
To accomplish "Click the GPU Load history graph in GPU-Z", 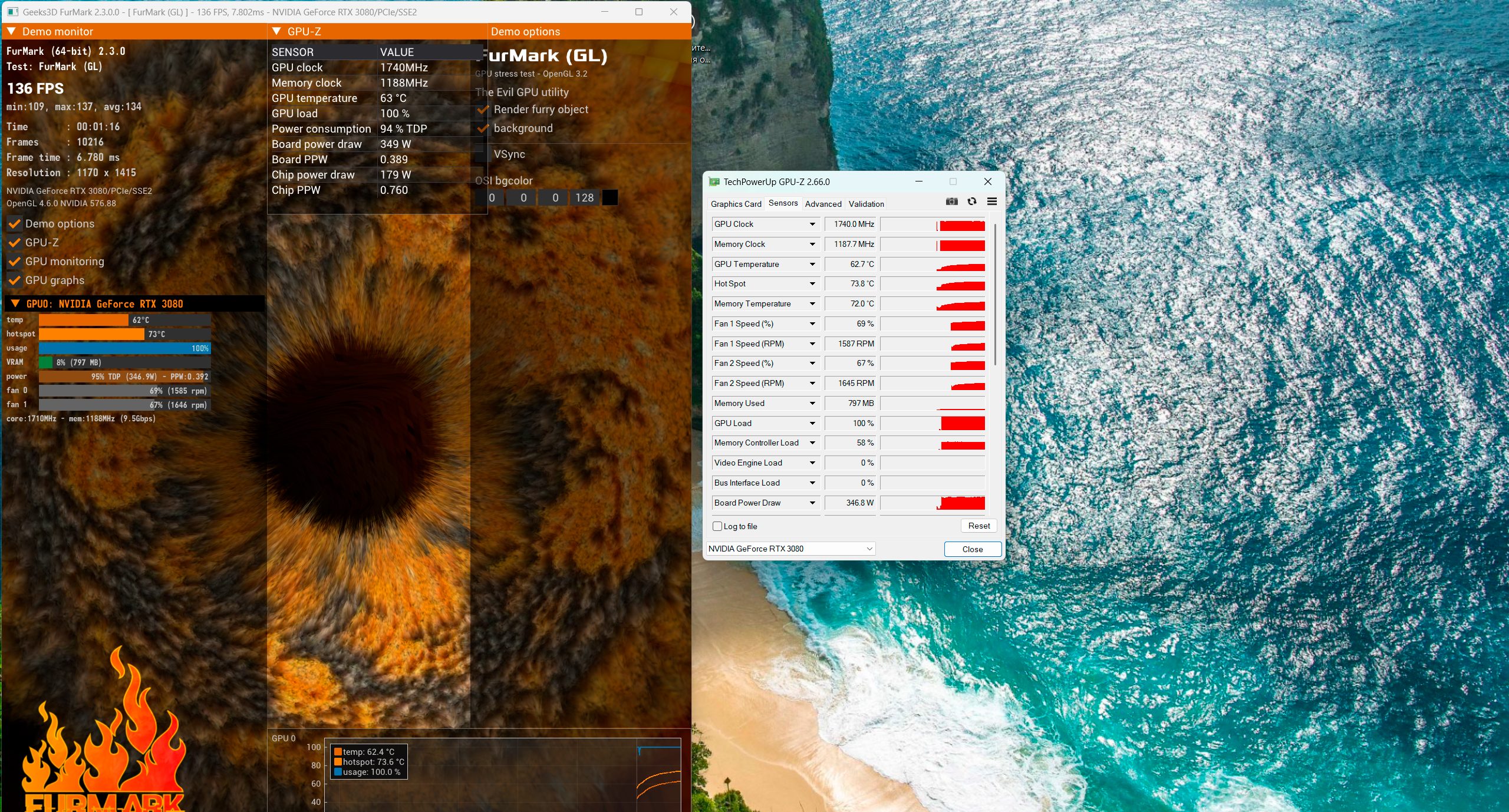I will click(x=933, y=423).
